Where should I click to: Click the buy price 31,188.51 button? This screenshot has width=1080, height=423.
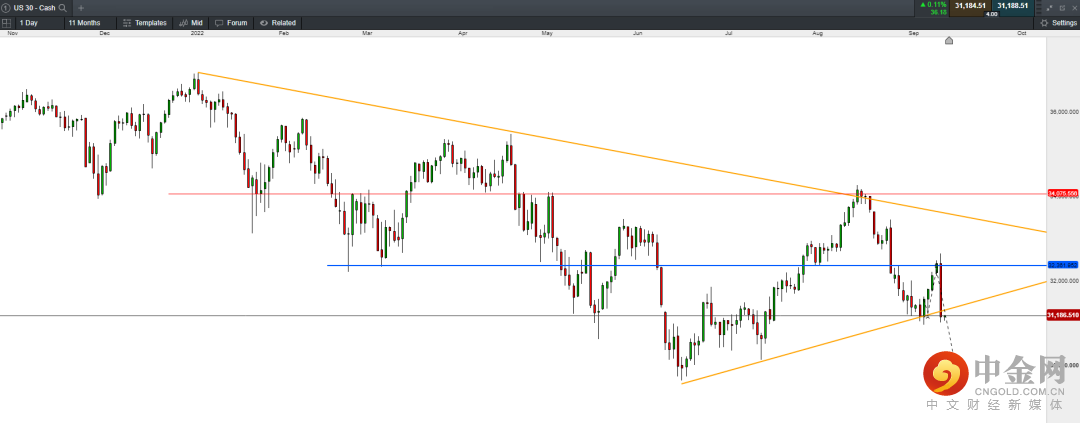(1012, 6)
